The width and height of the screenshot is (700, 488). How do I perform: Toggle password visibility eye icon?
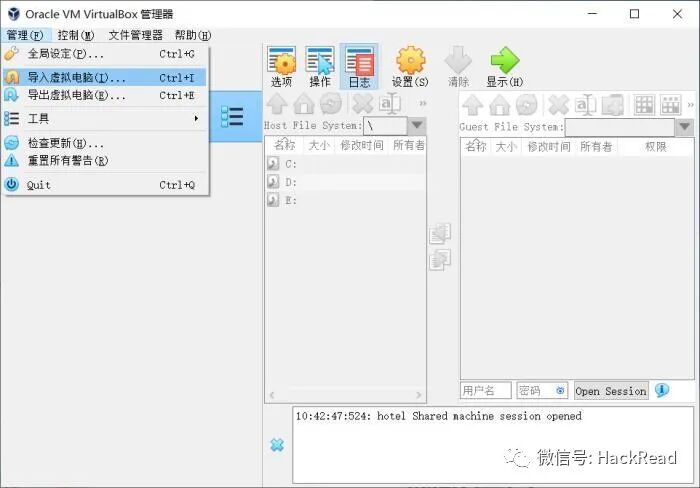[x=560, y=391]
